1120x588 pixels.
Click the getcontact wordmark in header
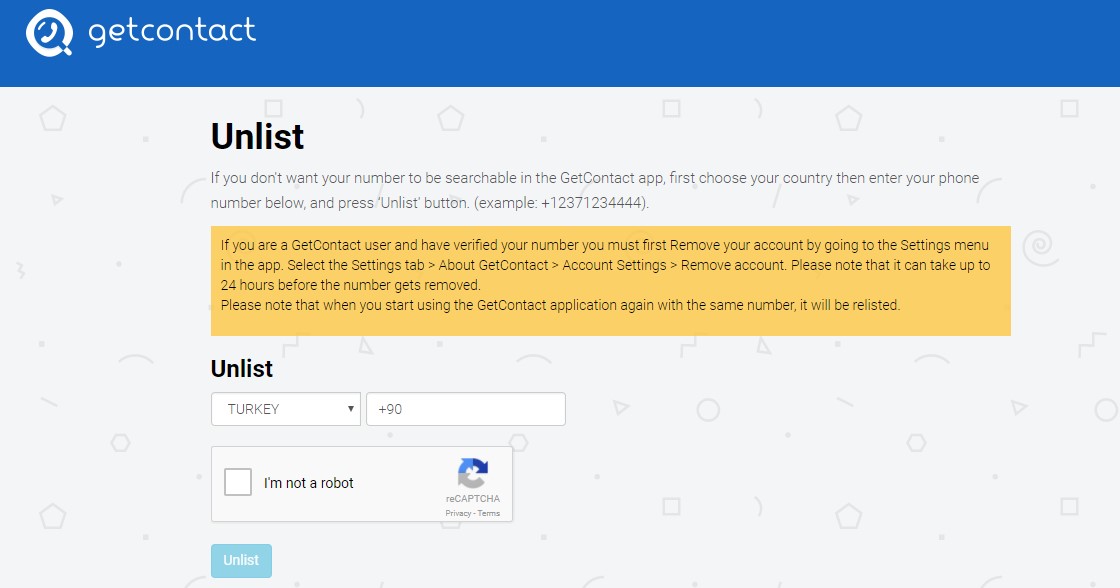pyautogui.click(x=172, y=32)
